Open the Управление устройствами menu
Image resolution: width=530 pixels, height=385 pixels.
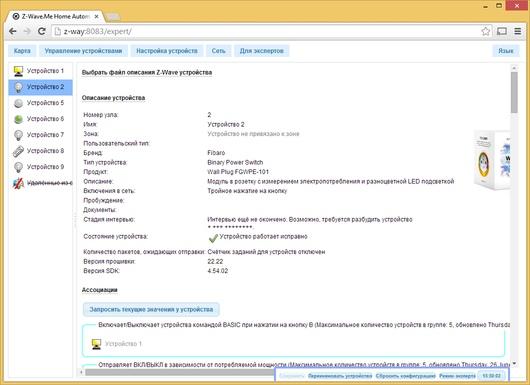point(83,51)
